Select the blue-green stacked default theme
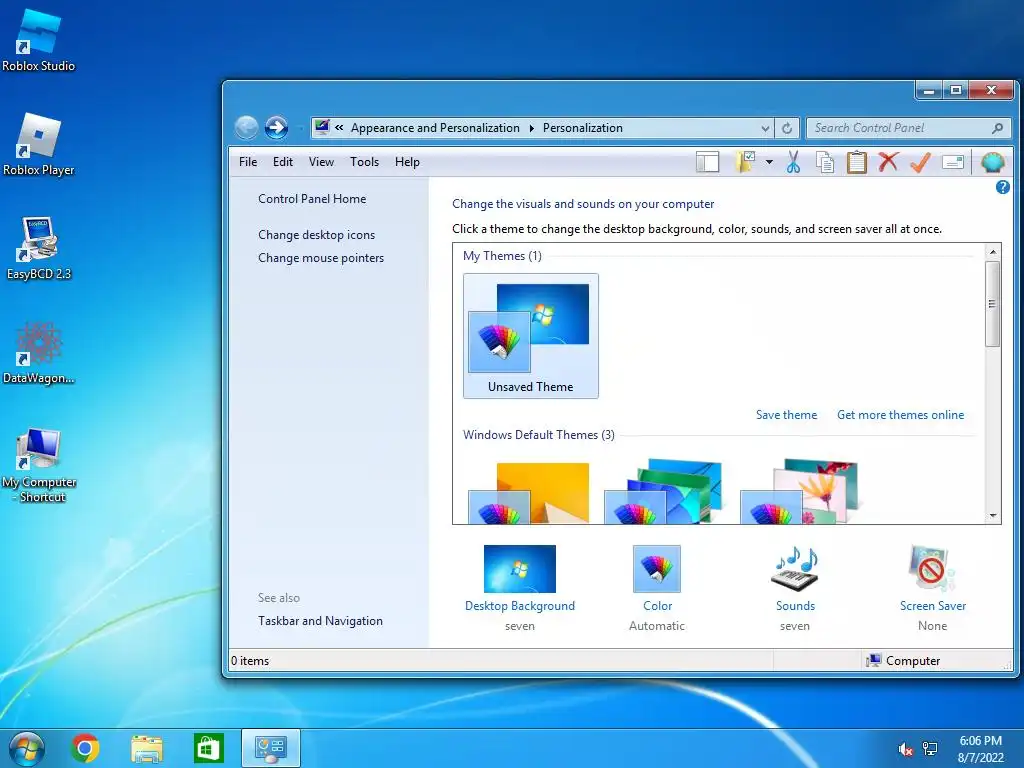 [x=665, y=491]
